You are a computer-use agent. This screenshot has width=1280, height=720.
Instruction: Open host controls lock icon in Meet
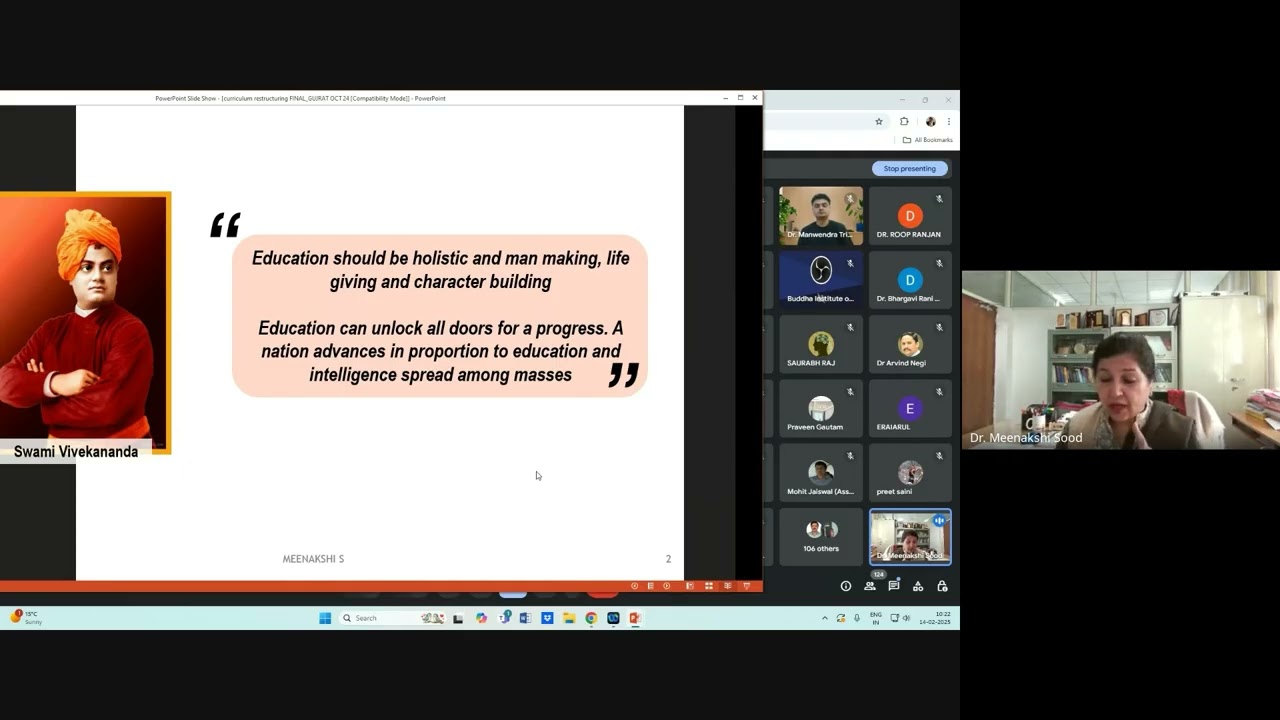(x=942, y=586)
